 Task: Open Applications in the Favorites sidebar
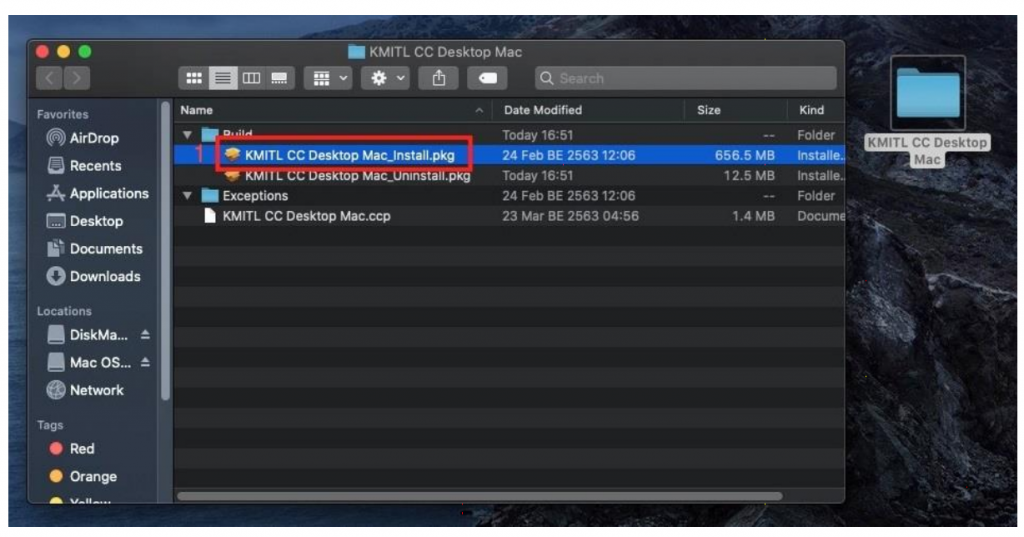tap(108, 194)
